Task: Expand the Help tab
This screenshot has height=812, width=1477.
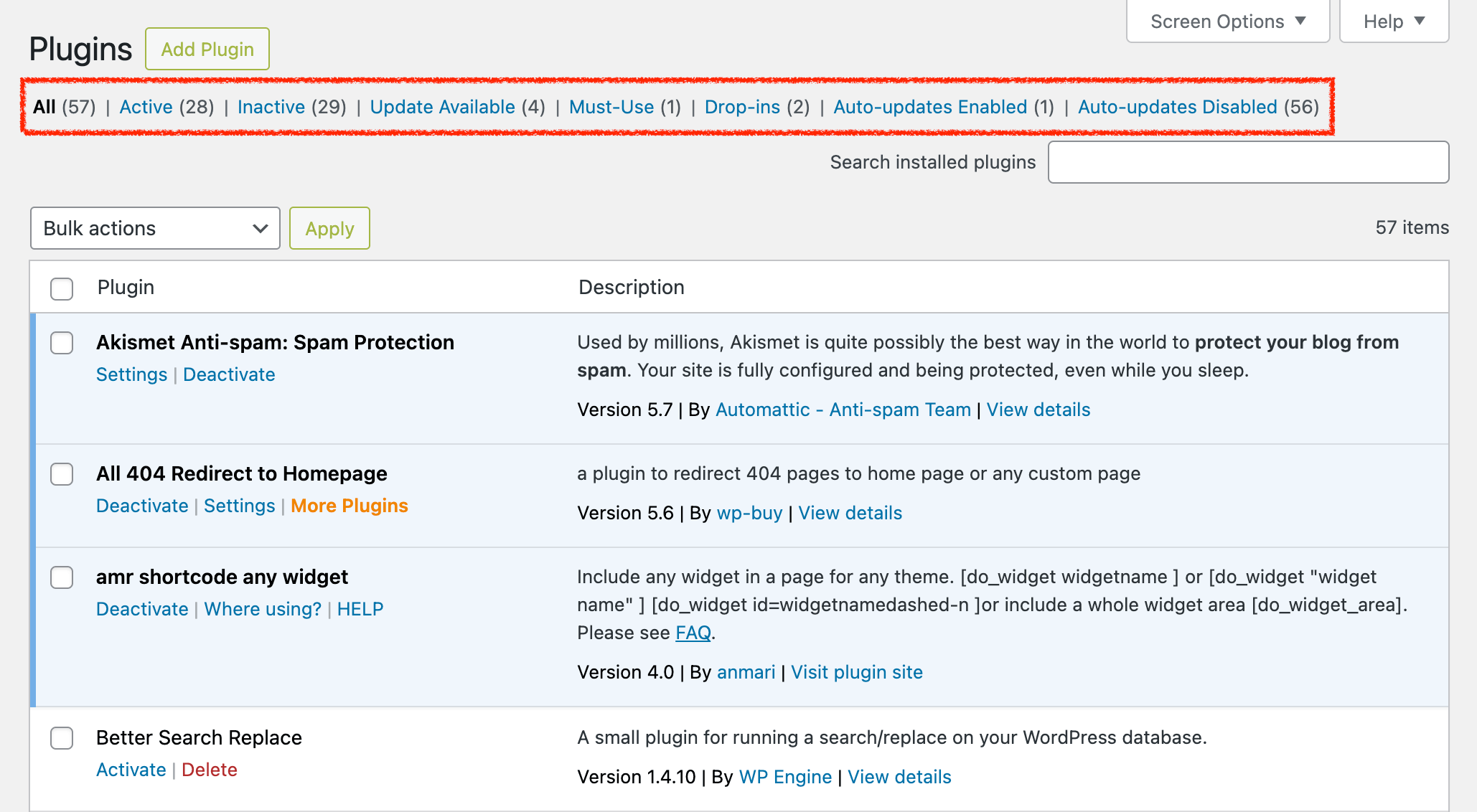Action: [1394, 21]
